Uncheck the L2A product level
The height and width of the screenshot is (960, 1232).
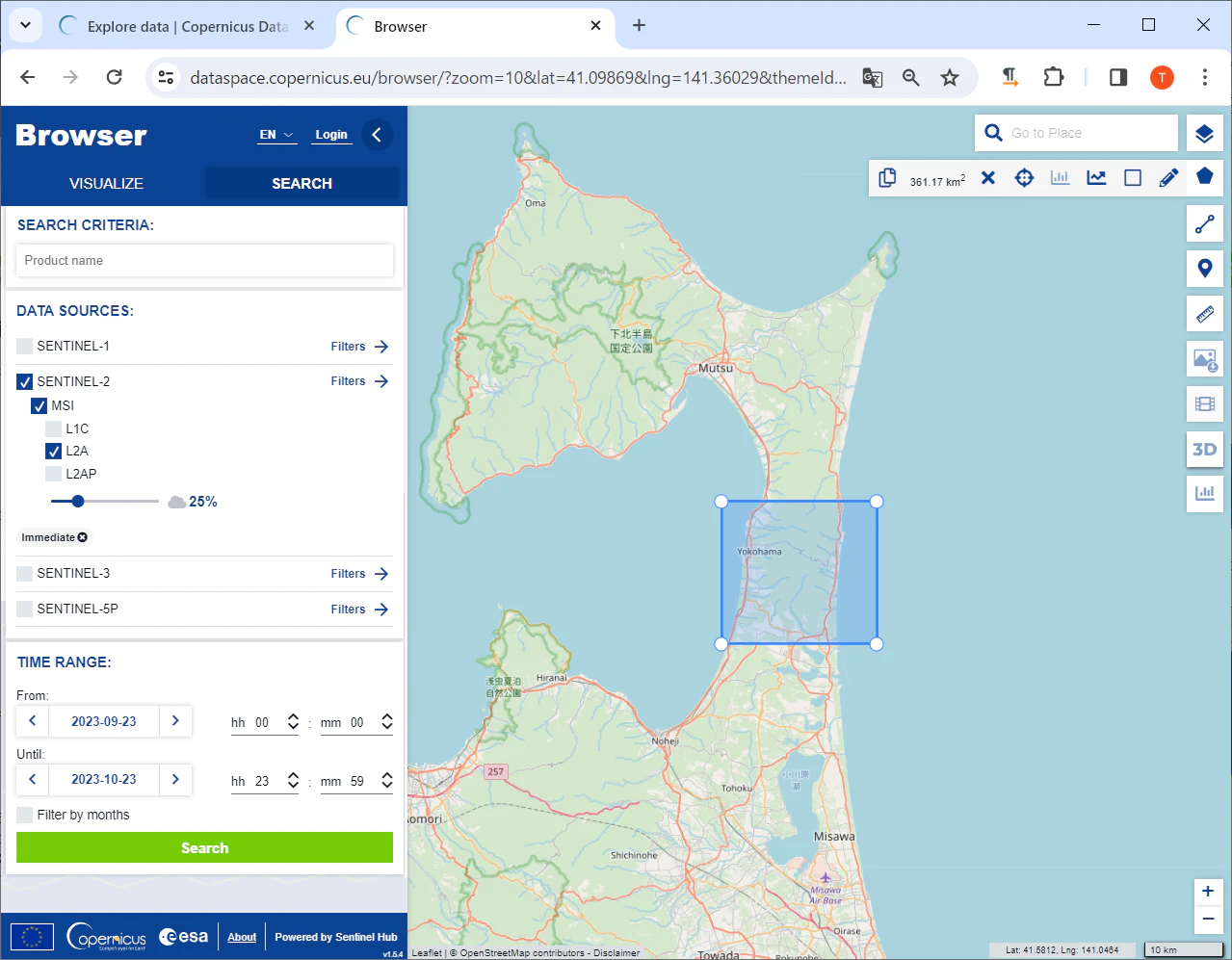click(54, 451)
